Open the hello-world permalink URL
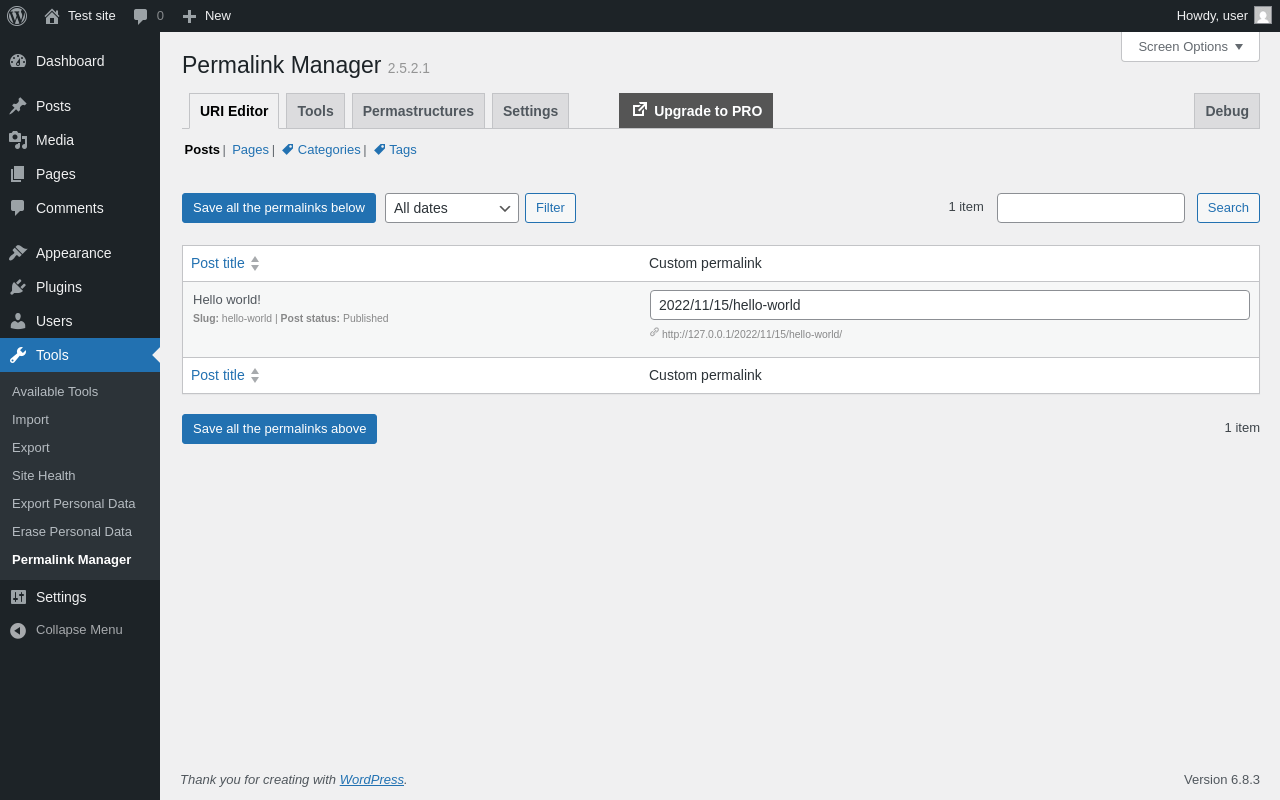 point(752,334)
